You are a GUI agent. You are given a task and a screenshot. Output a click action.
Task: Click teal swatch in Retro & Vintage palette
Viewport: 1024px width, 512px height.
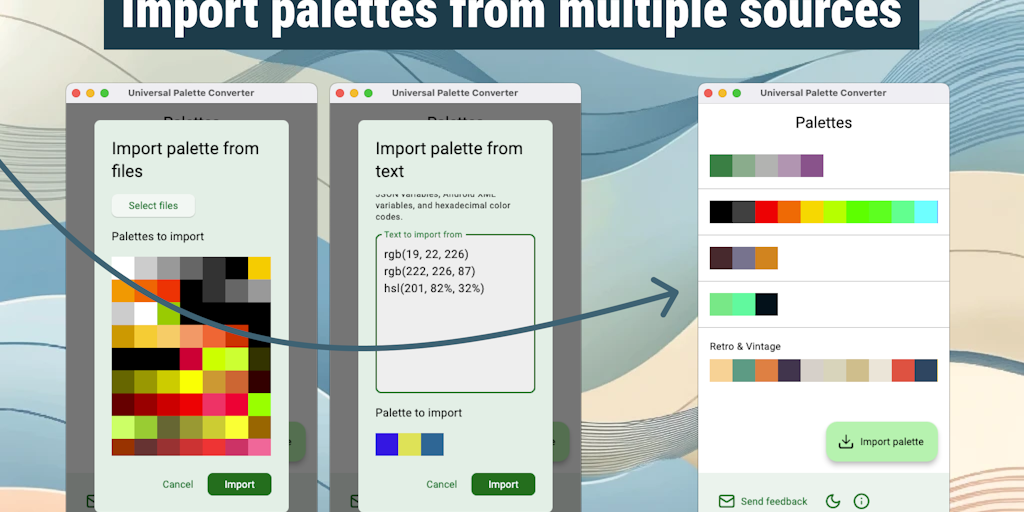pyautogui.click(x=744, y=370)
